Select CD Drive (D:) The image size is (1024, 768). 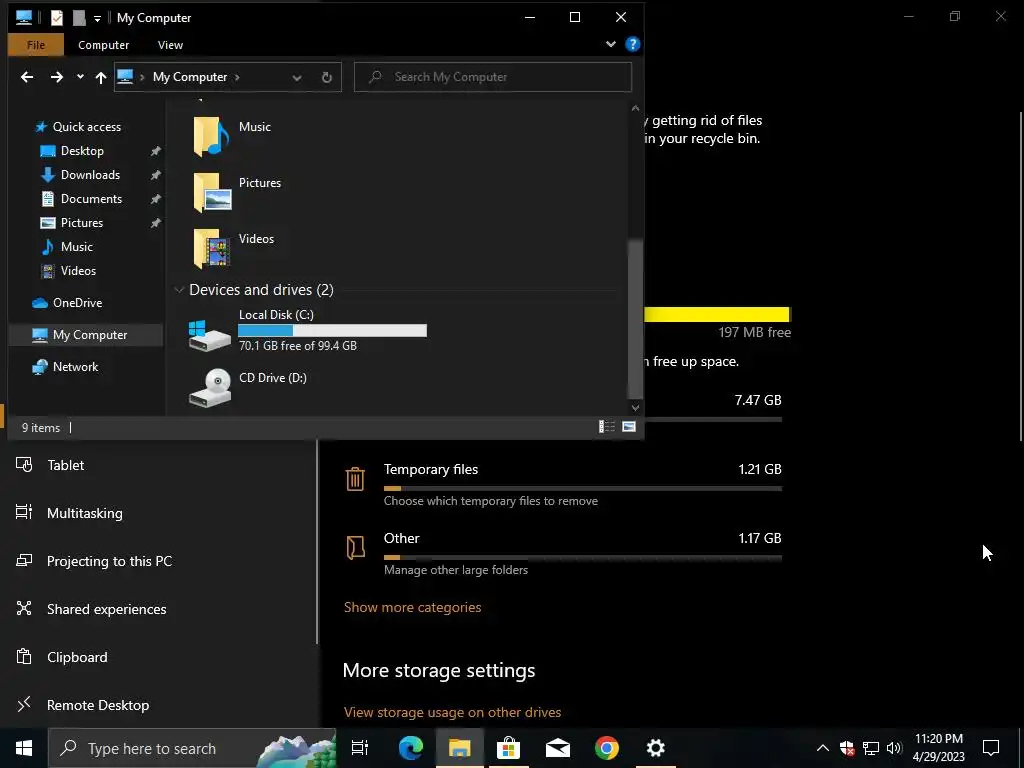[x=248, y=387]
